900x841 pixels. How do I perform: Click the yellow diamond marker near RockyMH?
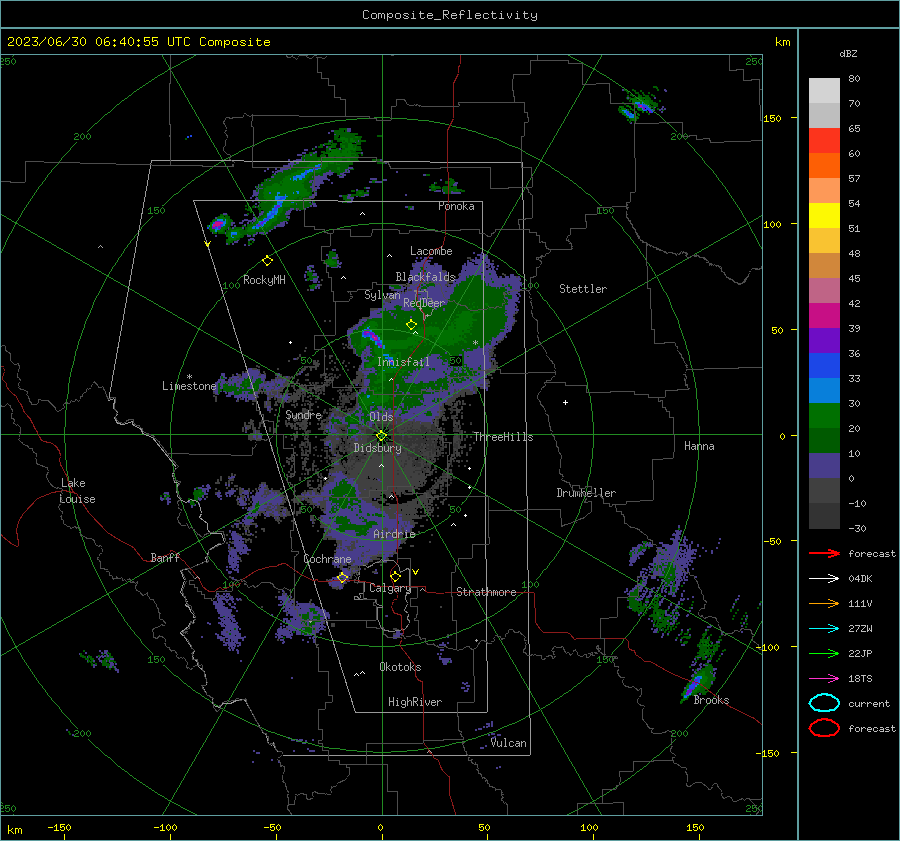267,261
